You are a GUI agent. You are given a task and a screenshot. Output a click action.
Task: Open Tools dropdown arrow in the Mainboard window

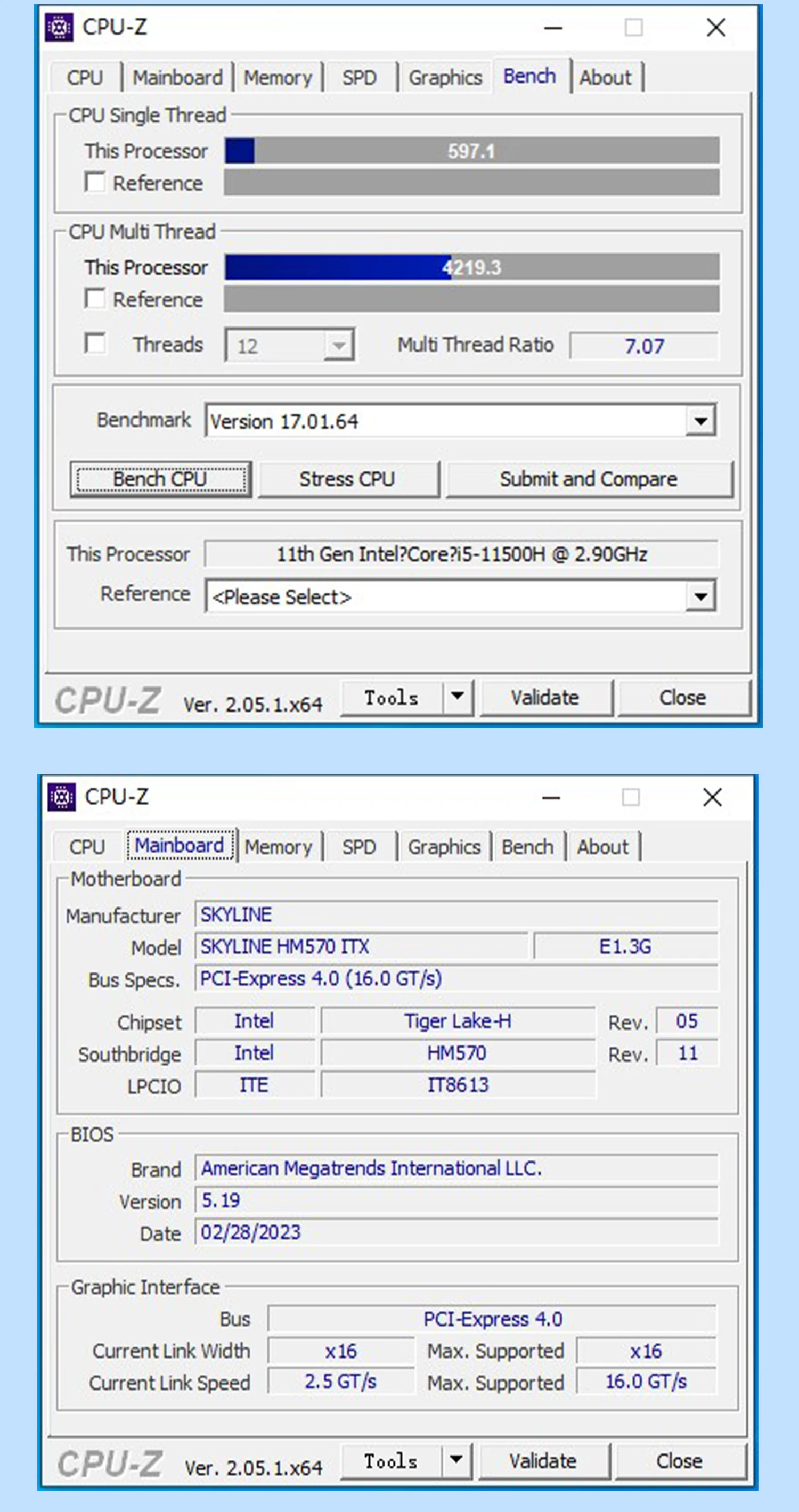tap(456, 1460)
